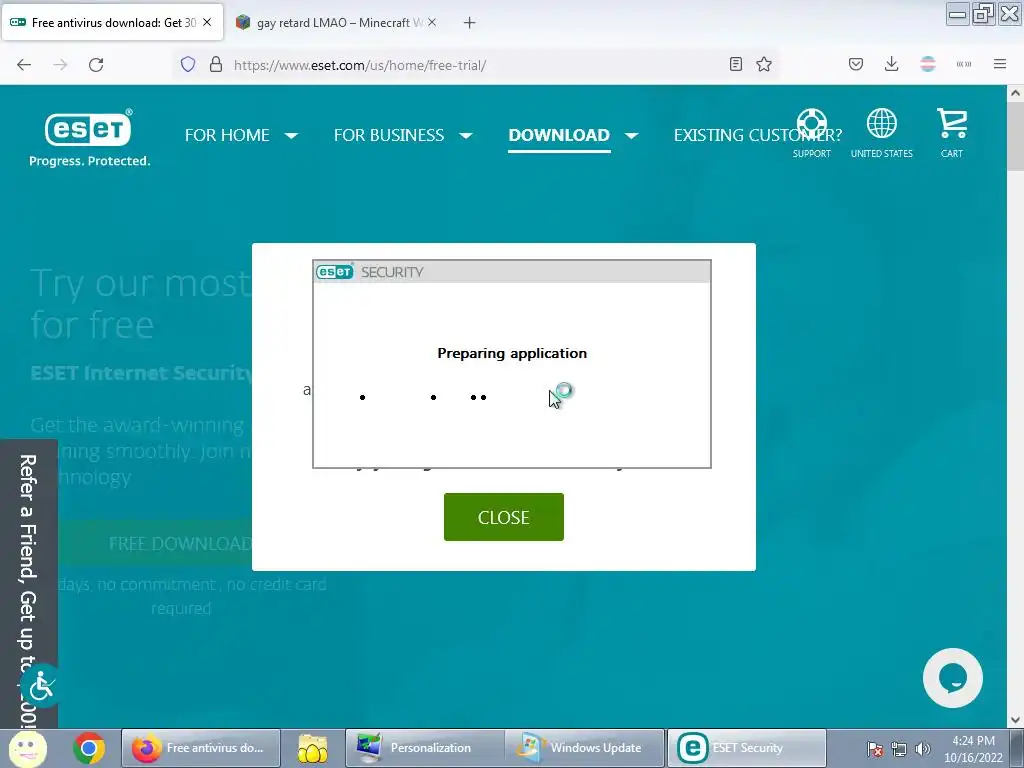Click the faded FREE DOWNLOAD button
The image size is (1024, 768).
tap(157, 543)
